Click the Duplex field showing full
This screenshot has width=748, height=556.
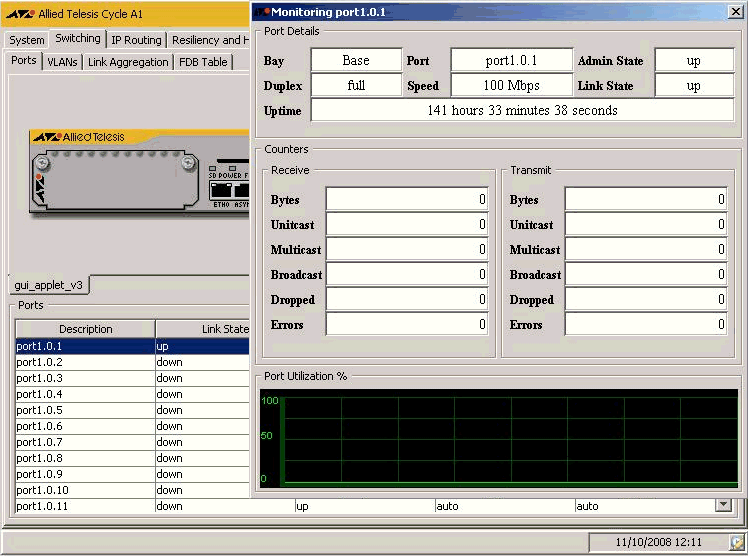click(x=356, y=85)
